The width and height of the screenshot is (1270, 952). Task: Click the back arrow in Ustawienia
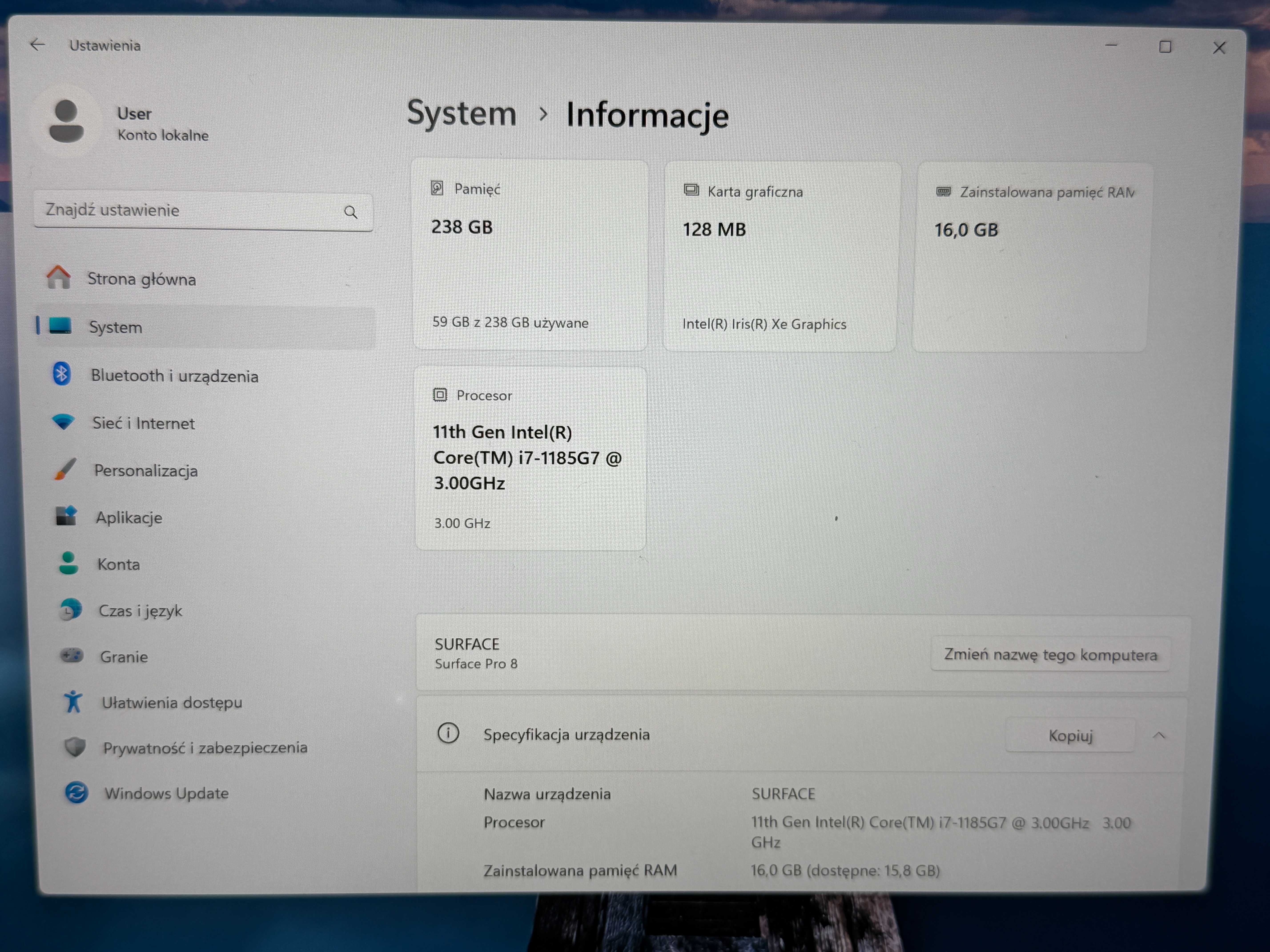click(x=37, y=45)
